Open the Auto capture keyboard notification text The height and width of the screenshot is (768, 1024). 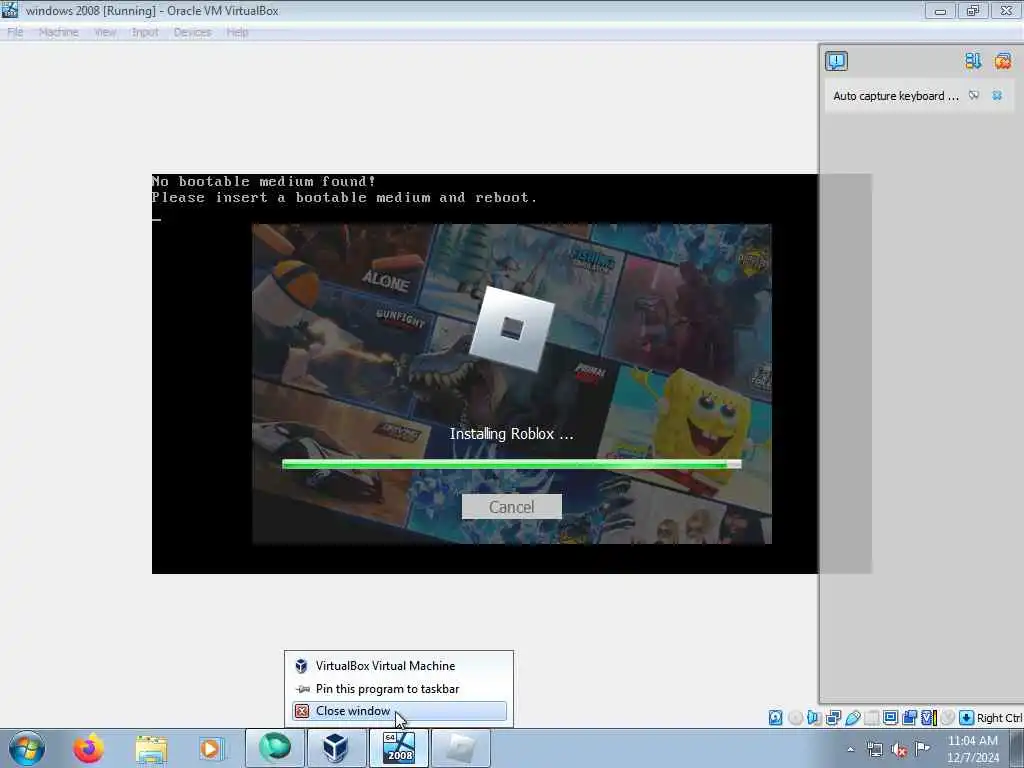point(895,96)
